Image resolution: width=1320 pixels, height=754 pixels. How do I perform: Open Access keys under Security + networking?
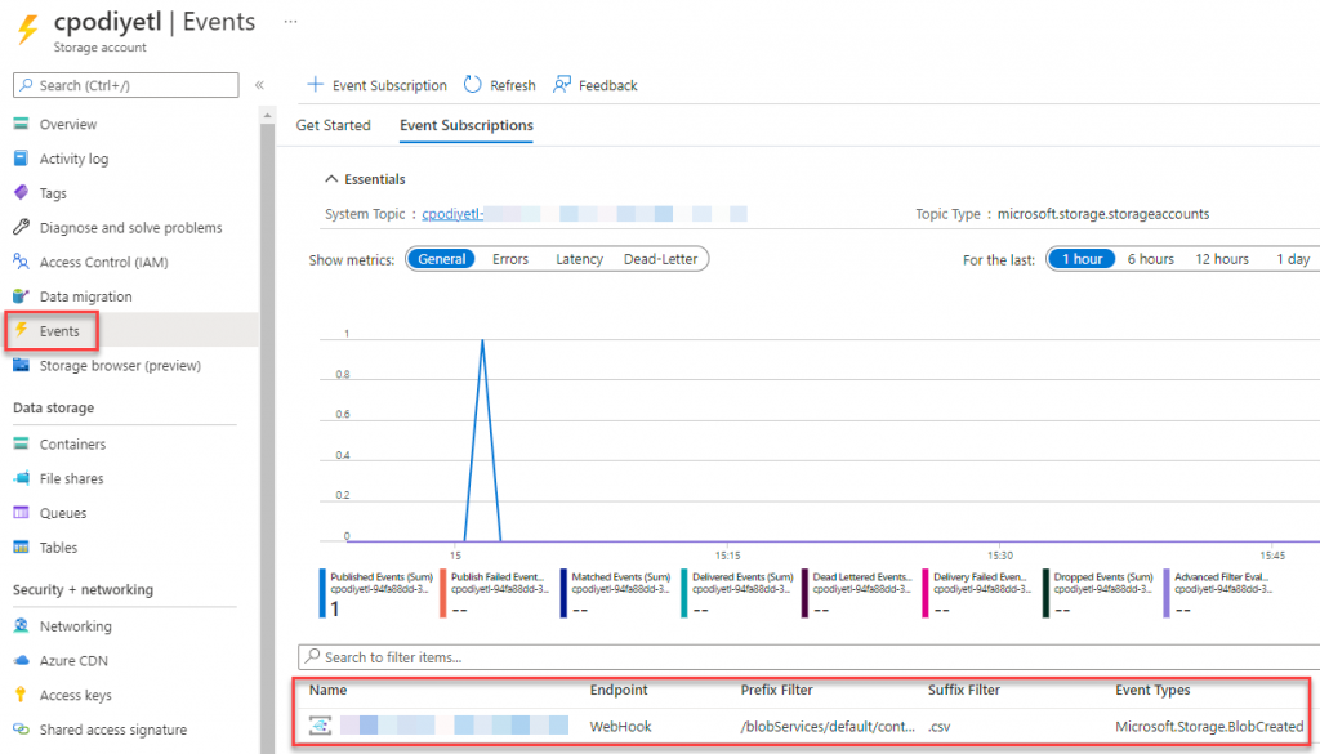point(72,694)
